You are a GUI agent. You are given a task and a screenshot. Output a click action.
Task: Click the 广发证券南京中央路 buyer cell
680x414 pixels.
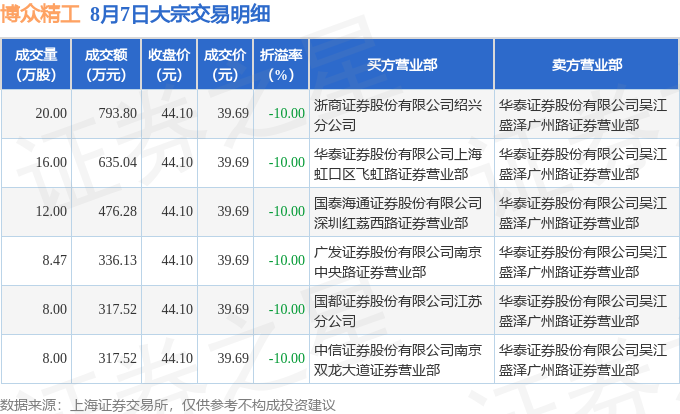pos(402,261)
